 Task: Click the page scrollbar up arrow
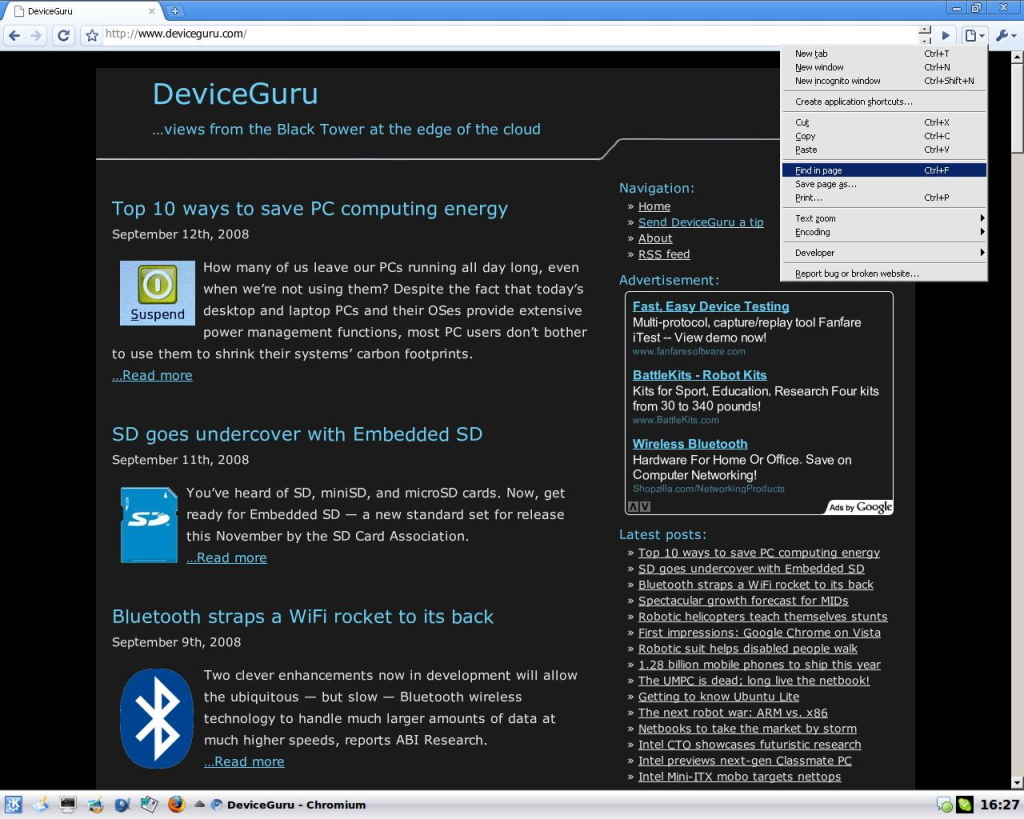1017,57
